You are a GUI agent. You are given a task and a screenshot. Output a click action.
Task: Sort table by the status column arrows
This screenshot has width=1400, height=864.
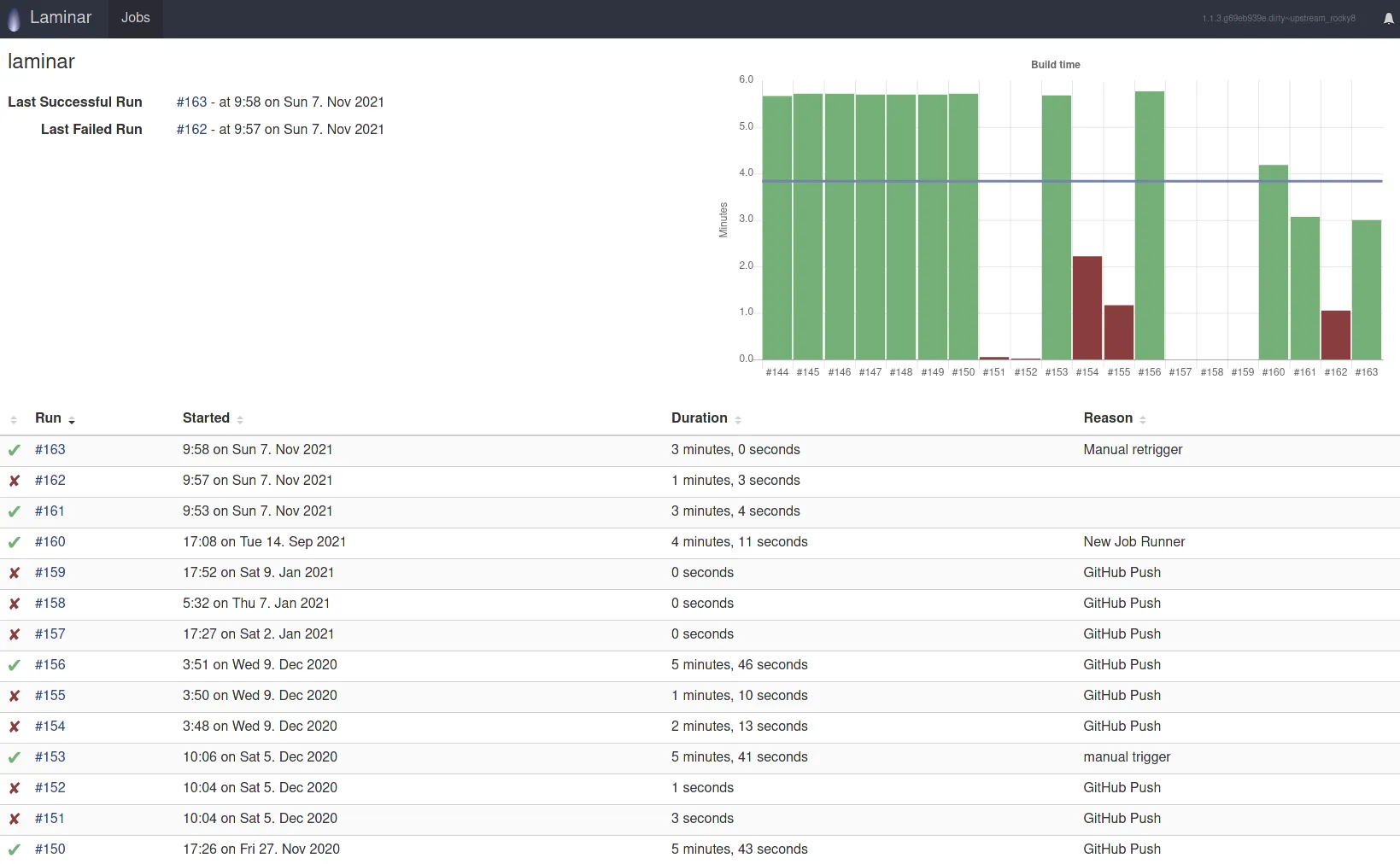click(14, 419)
